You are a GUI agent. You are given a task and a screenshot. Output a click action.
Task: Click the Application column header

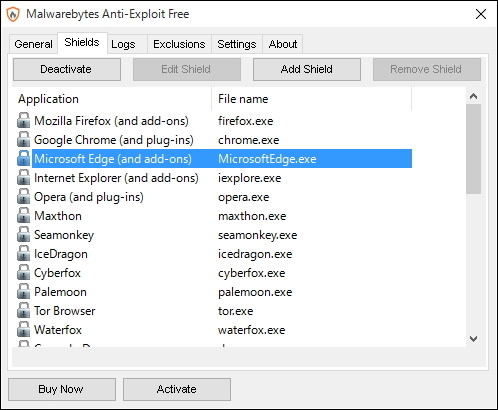point(112,99)
